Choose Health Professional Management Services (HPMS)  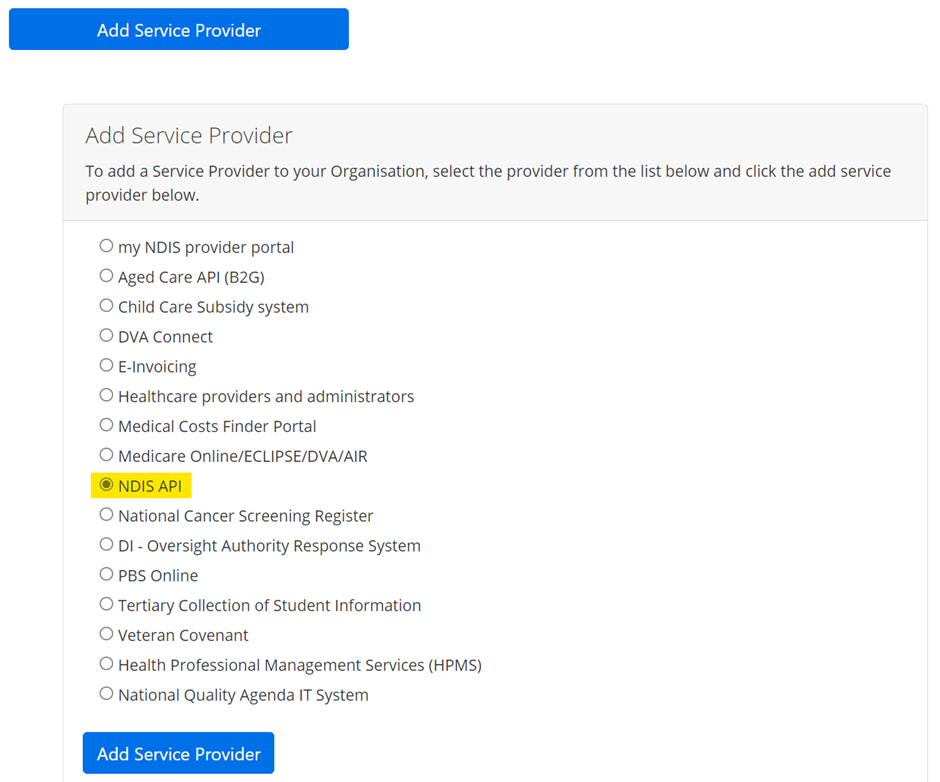[106, 664]
